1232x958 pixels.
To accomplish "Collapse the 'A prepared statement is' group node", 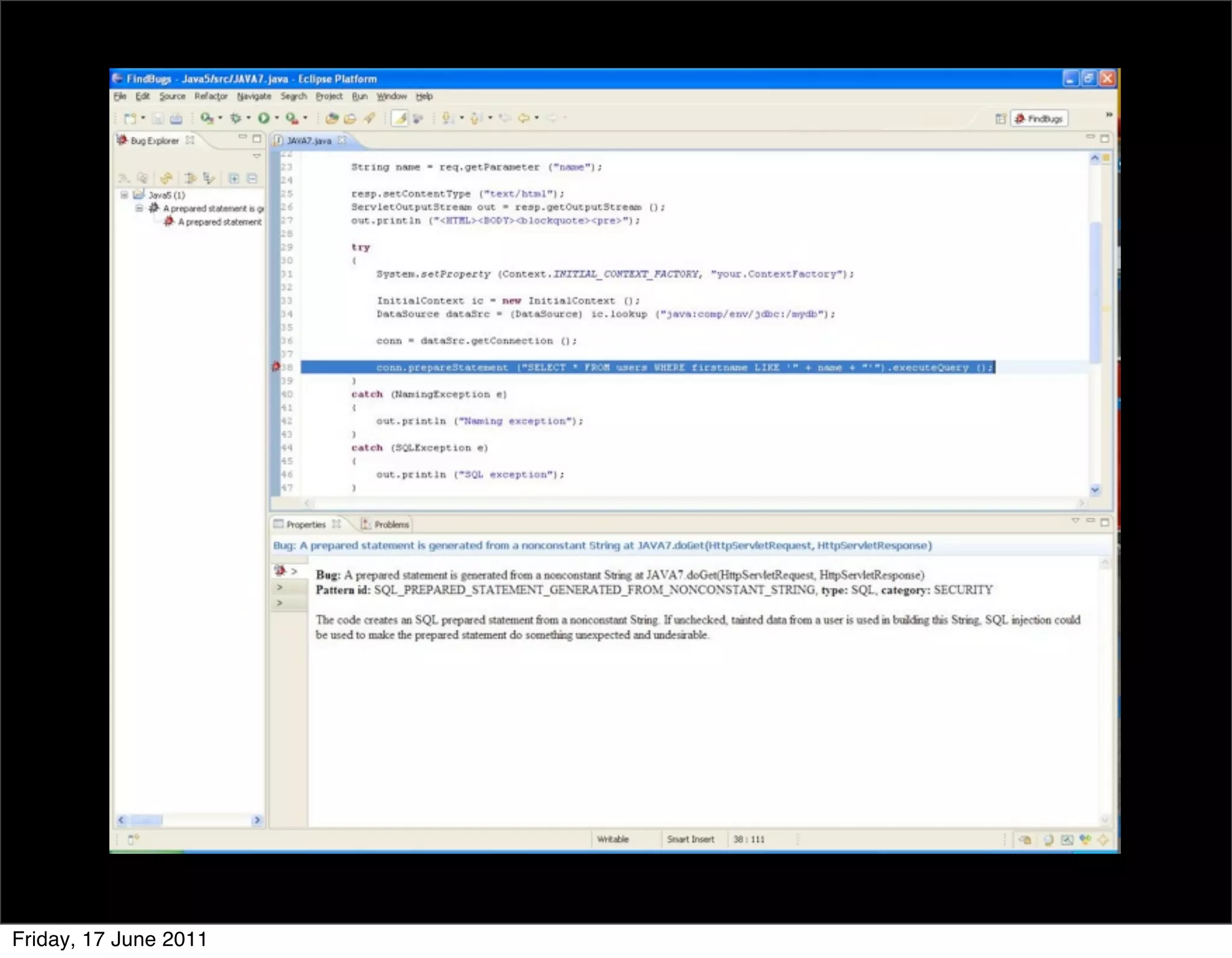I will coord(139,208).
